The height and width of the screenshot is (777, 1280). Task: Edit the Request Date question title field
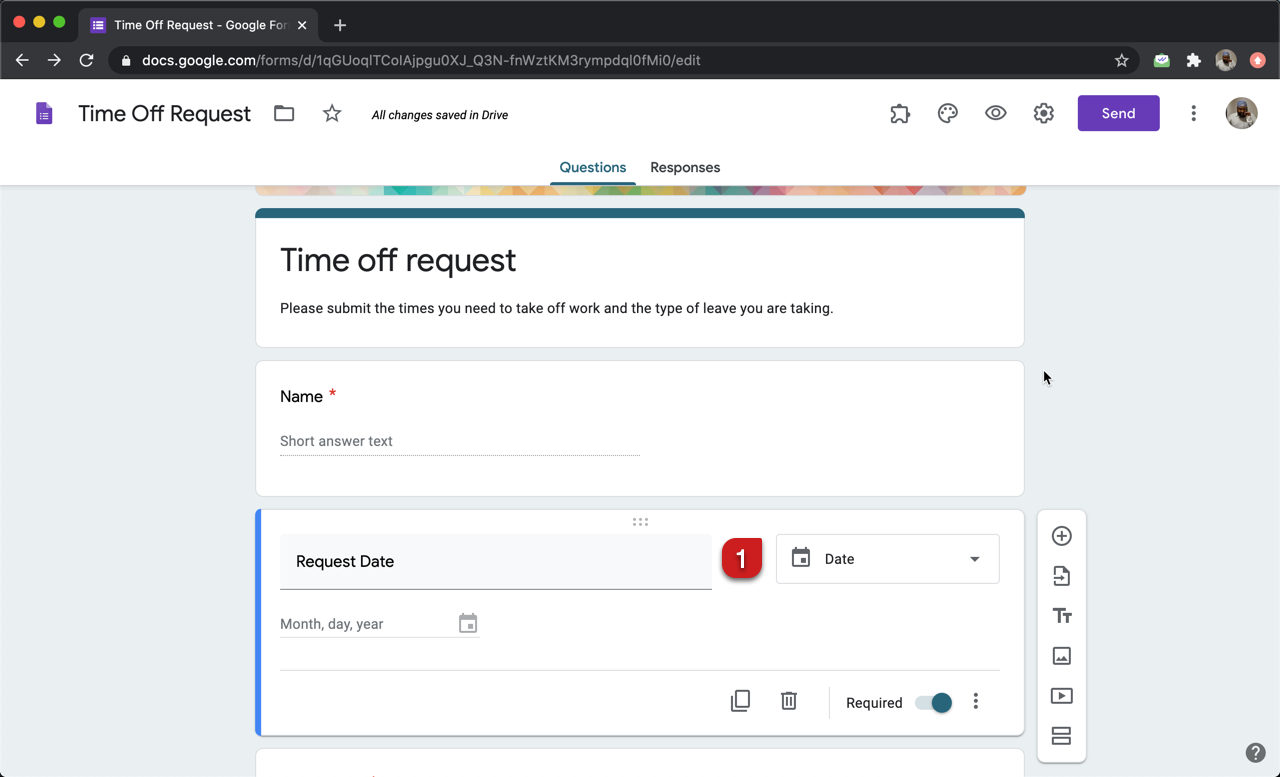pyautogui.click(x=496, y=562)
